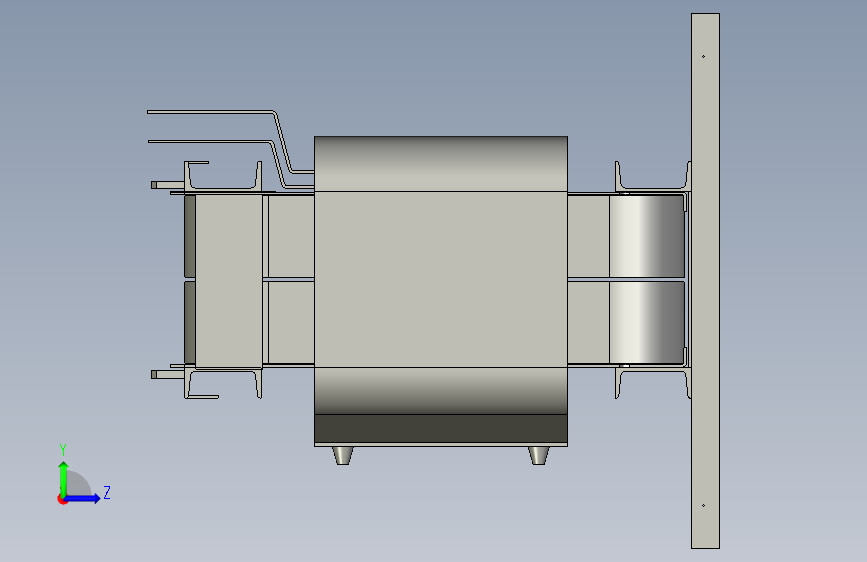This screenshot has width=867, height=562.
Task: Select the dark base strip under the housing
Action: (x=441, y=428)
